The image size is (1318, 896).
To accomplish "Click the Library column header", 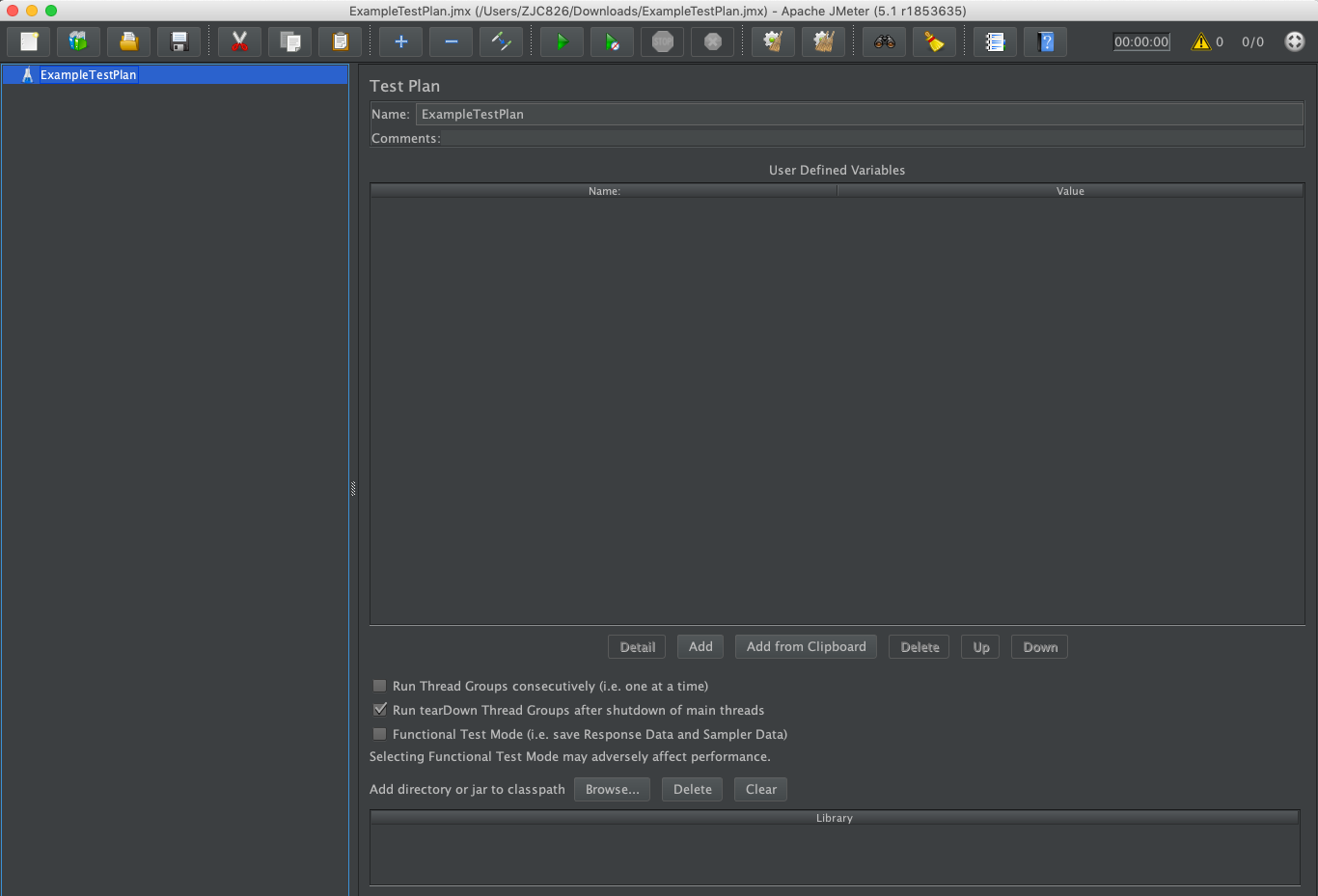I will coord(835,818).
